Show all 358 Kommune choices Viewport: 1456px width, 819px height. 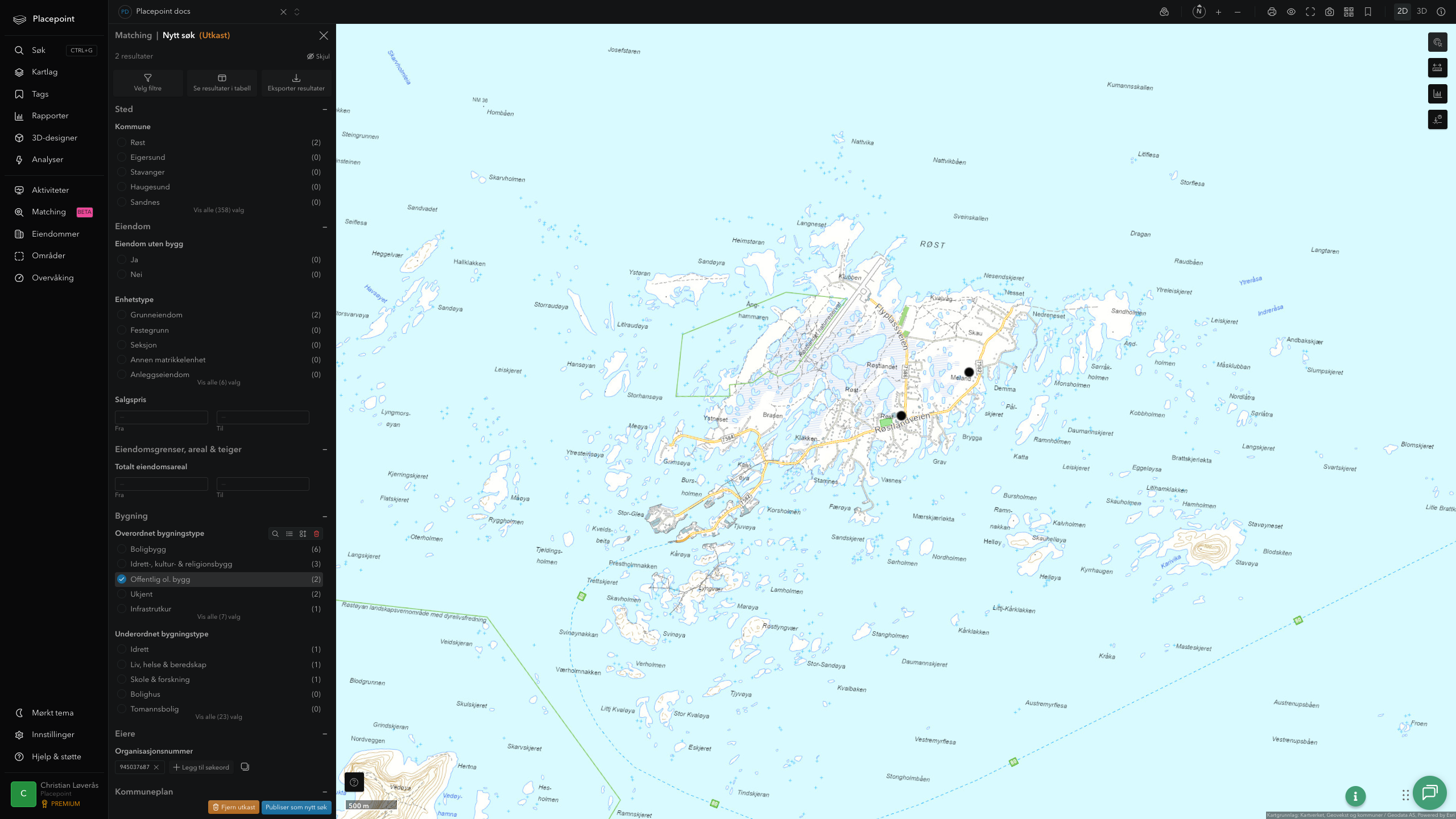pos(219,210)
